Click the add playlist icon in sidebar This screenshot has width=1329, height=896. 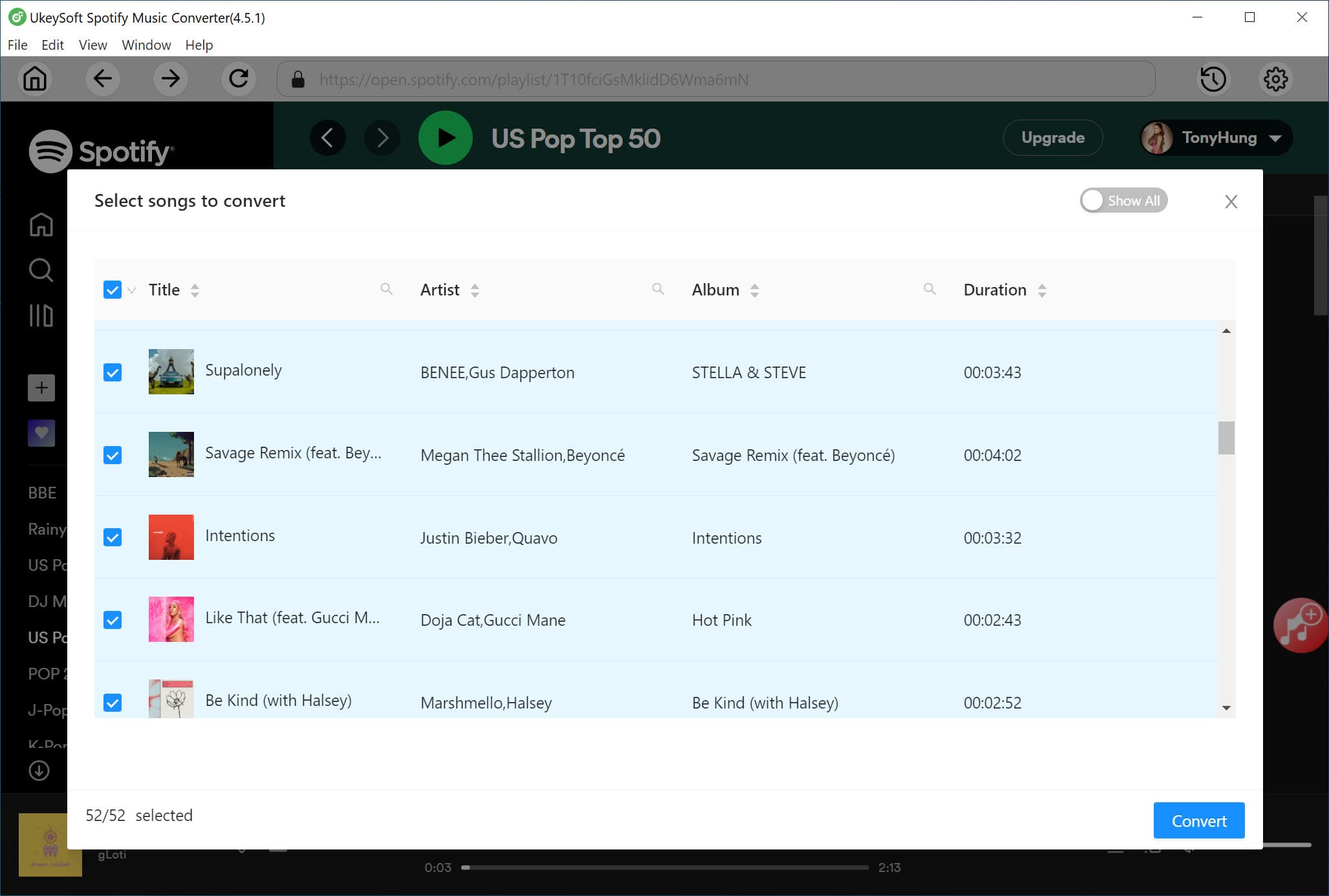pyautogui.click(x=41, y=388)
